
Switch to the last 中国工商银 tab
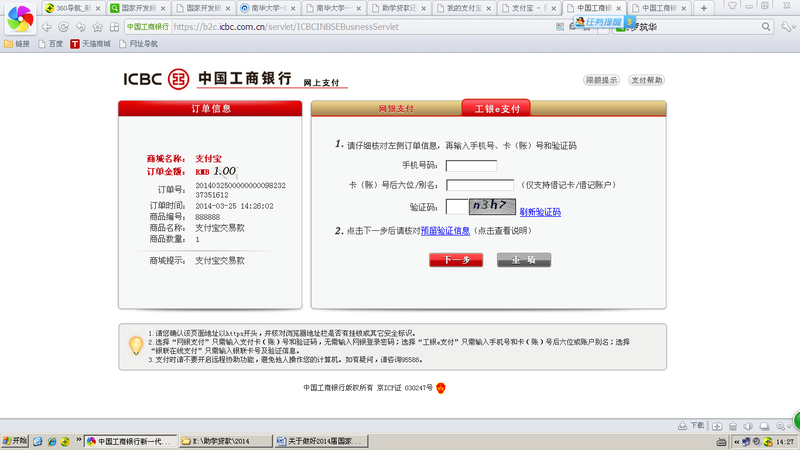coord(658,8)
